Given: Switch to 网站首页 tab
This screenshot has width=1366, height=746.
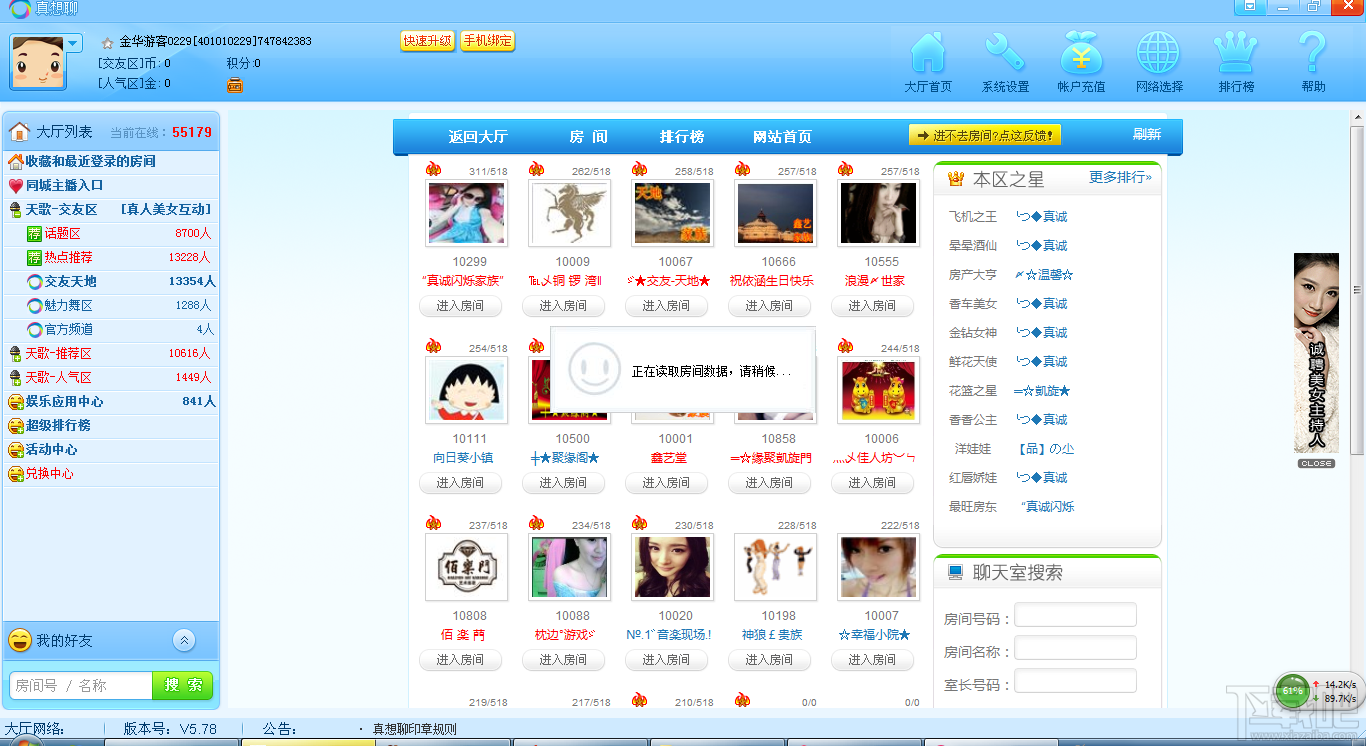Looking at the screenshot, I should point(782,137).
